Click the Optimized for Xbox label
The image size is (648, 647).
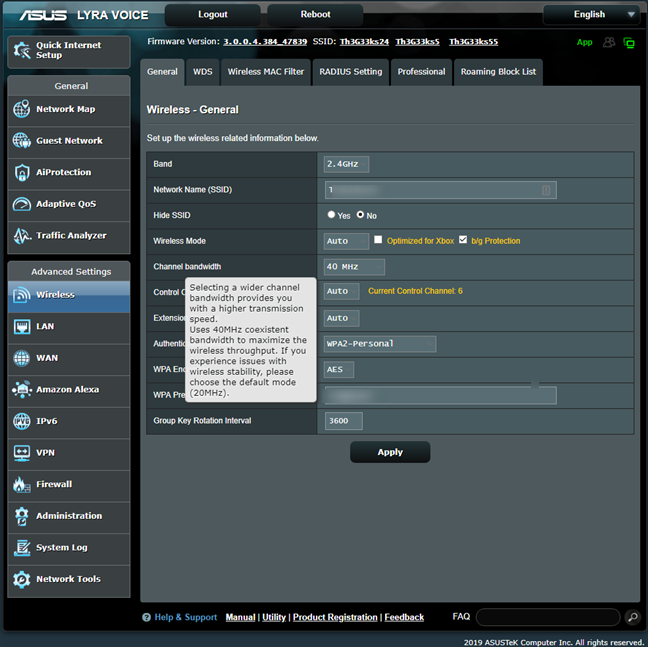[420, 241]
